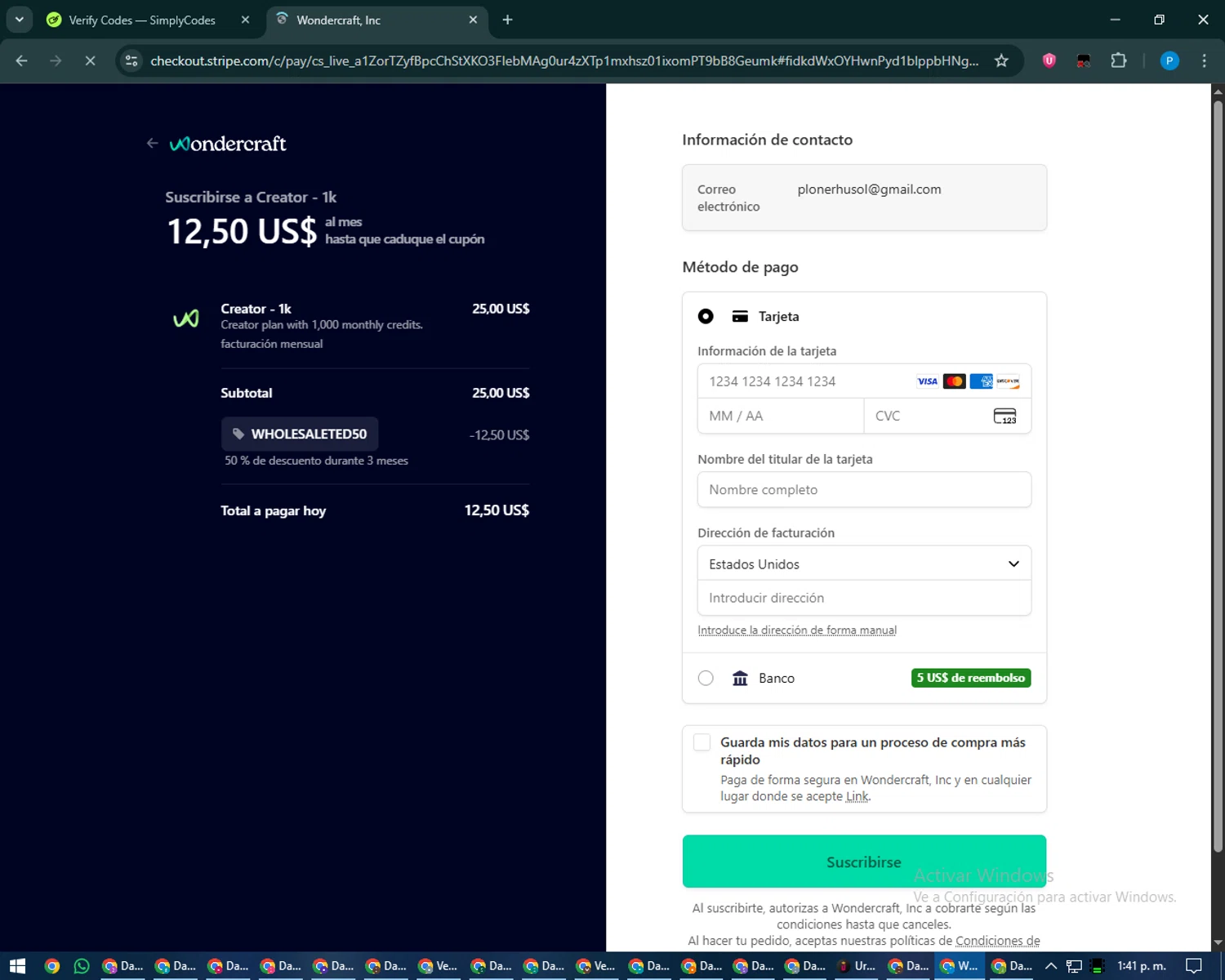The height and width of the screenshot is (980, 1225).
Task: Click the back arrow beside Wondercraft logo
Action: (152, 144)
